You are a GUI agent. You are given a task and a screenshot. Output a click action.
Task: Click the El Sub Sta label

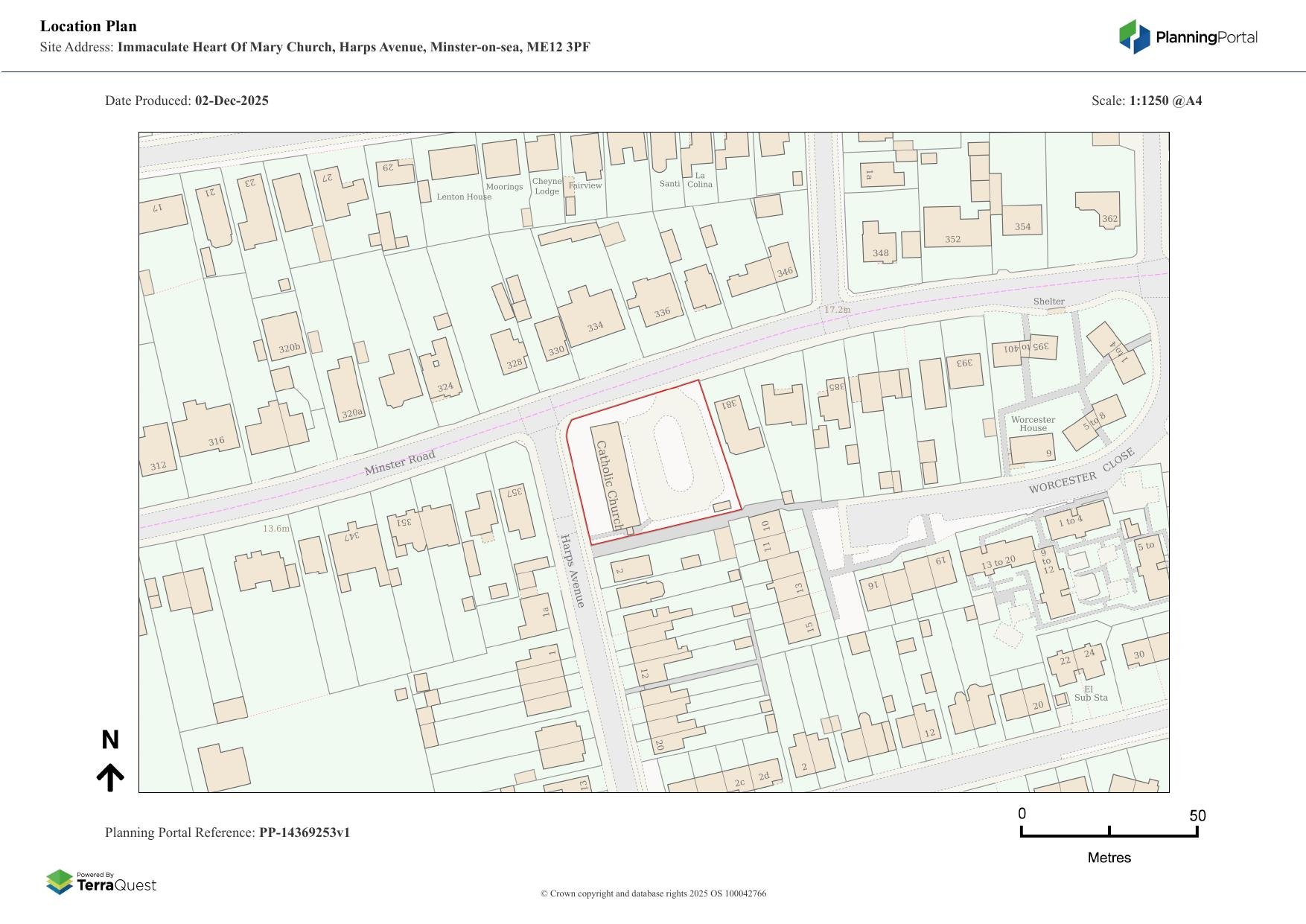point(1090,694)
